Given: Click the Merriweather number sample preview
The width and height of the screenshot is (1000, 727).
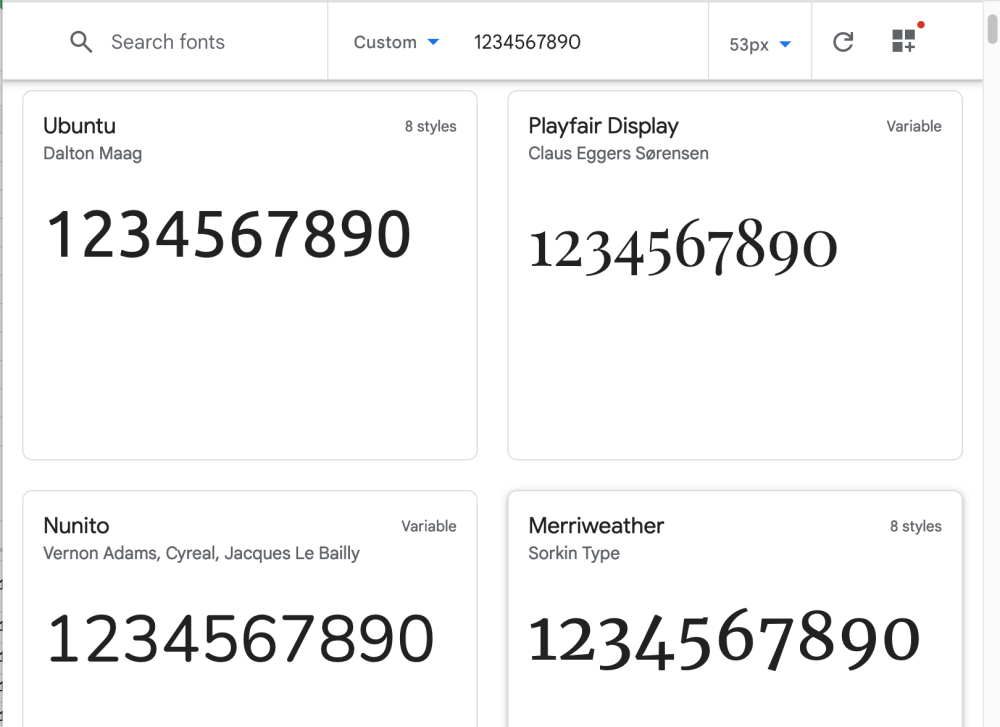Looking at the screenshot, I should coord(724,640).
